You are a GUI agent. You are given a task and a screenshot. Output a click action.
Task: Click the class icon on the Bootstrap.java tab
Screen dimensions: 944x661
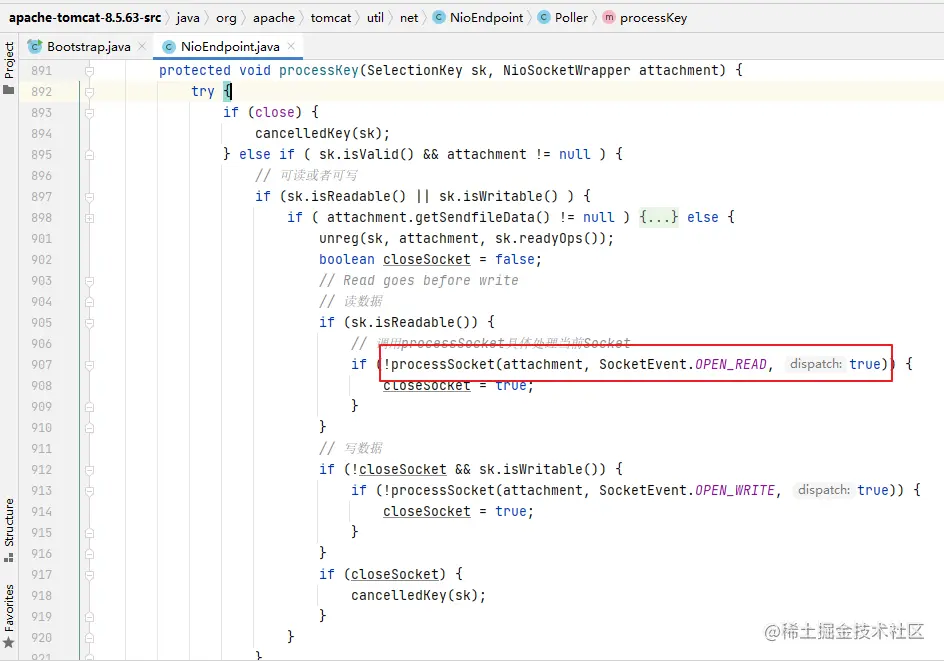pos(34,45)
